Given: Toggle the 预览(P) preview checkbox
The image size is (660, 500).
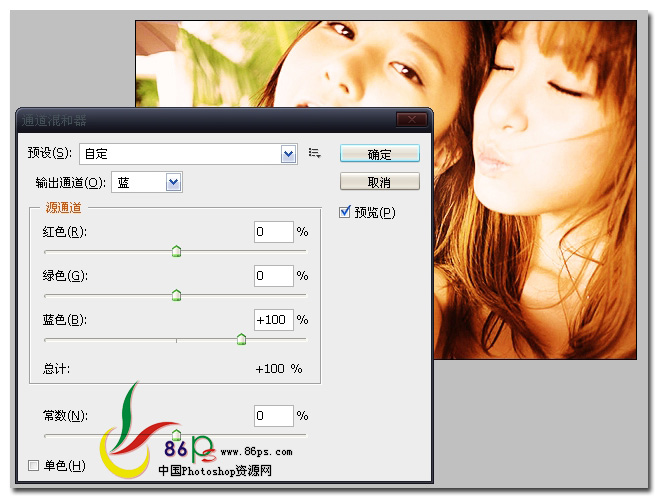Looking at the screenshot, I should (x=346, y=212).
